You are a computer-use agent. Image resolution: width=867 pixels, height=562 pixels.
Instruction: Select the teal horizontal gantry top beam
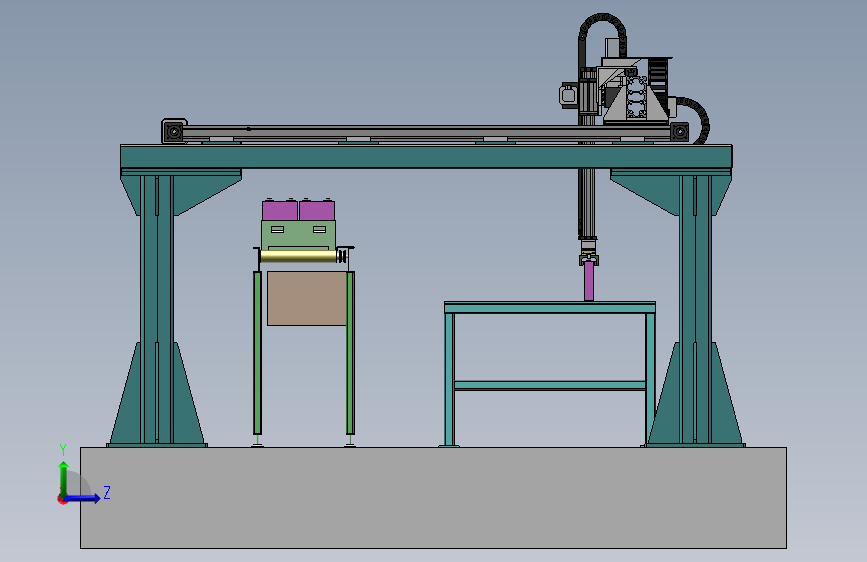(x=426, y=157)
